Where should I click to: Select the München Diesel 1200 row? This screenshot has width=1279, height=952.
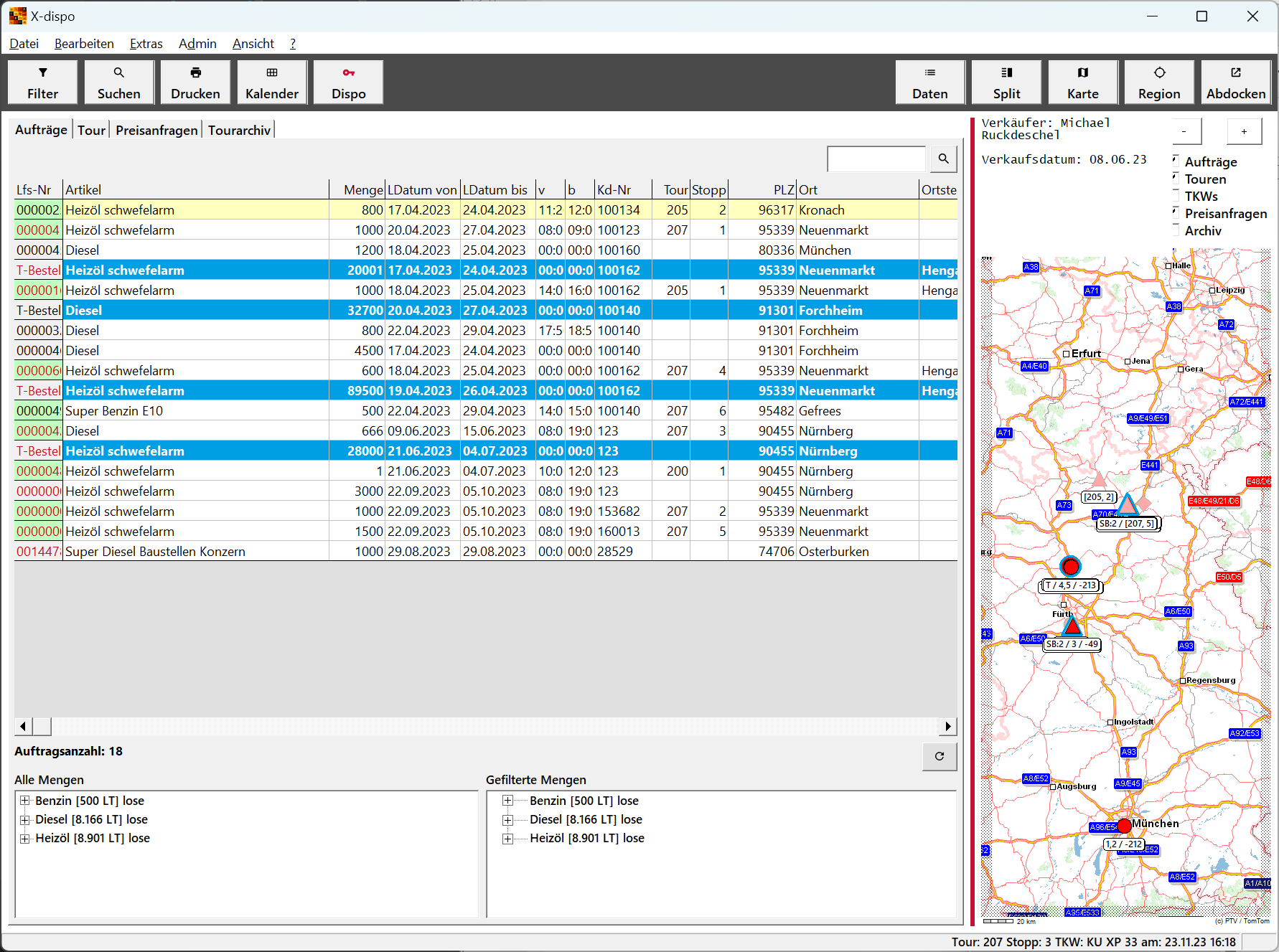pyautogui.click(x=486, y=250)
